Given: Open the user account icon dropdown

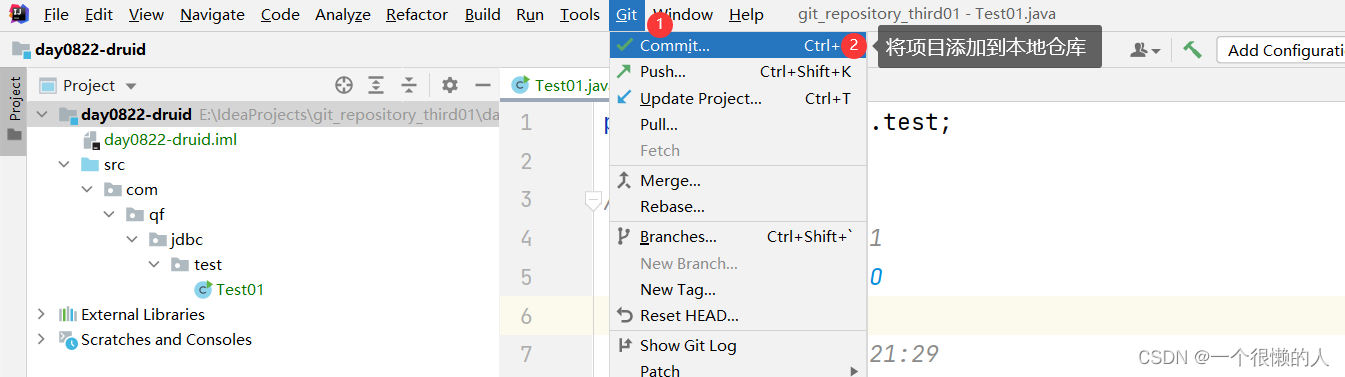Looking at the screenshot, I should coord(1145,49).
